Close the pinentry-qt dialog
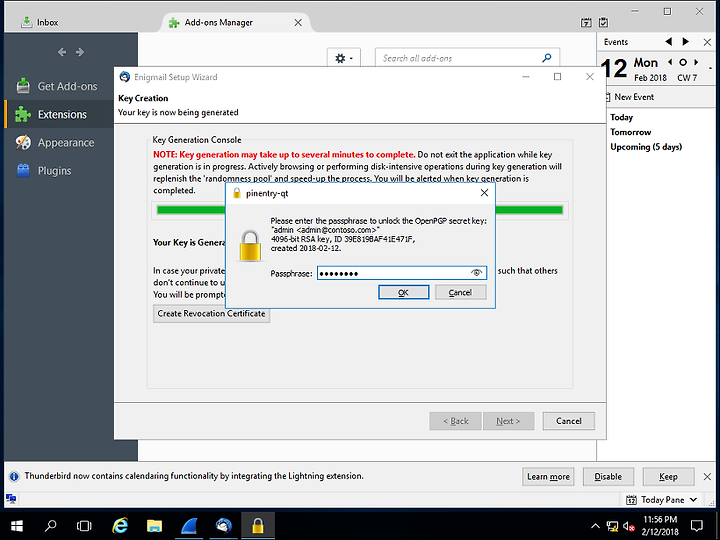This screenshot has width=720, height=540. 484,193
